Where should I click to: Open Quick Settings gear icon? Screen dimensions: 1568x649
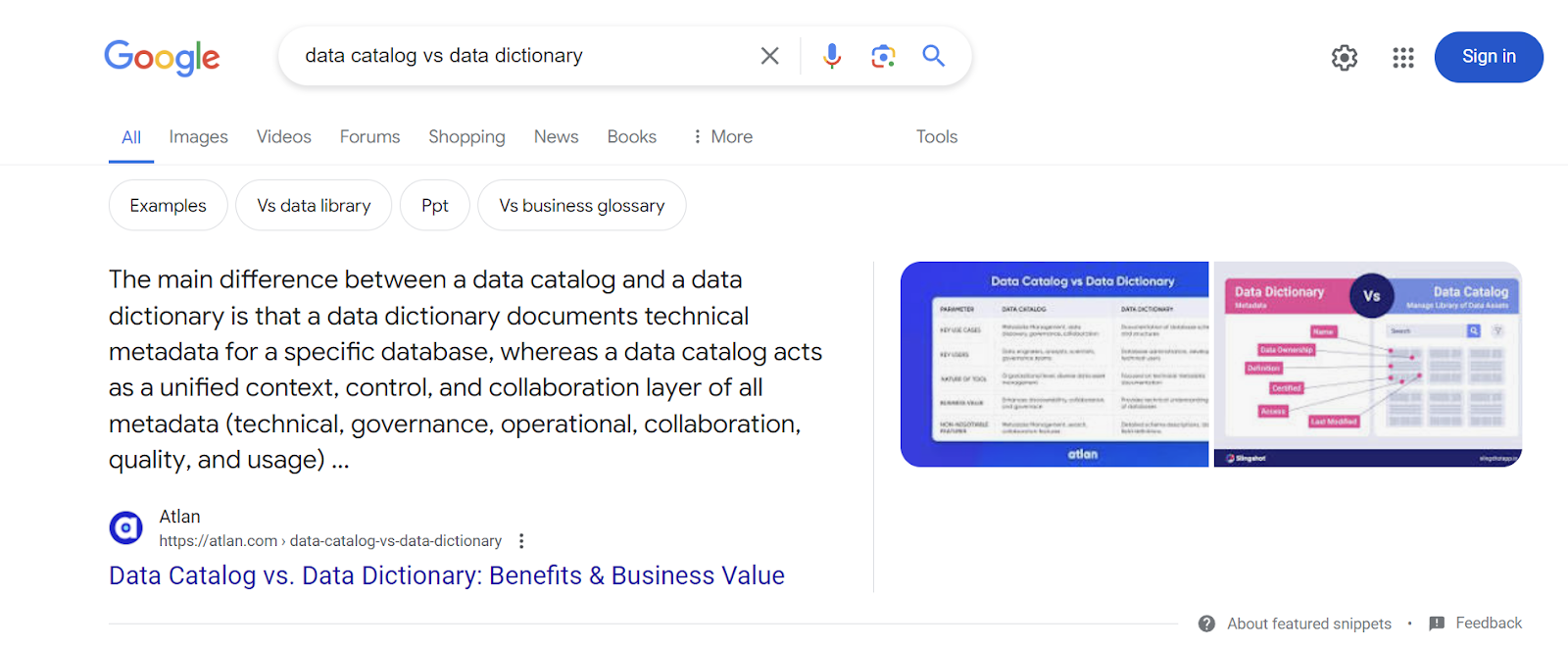coord(1345,58)
